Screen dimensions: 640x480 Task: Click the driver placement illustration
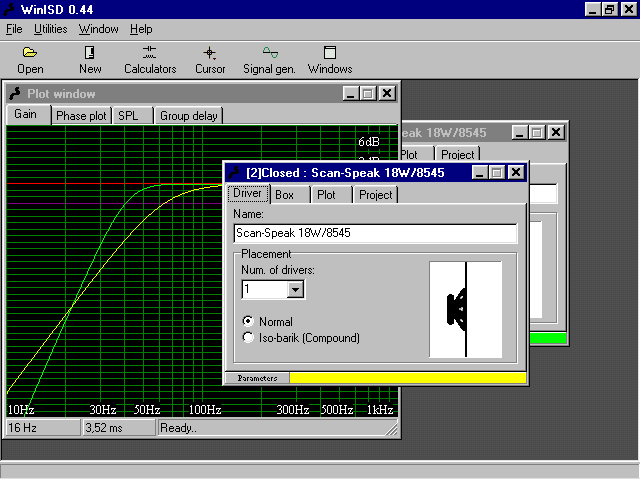(x=465, y=309)
